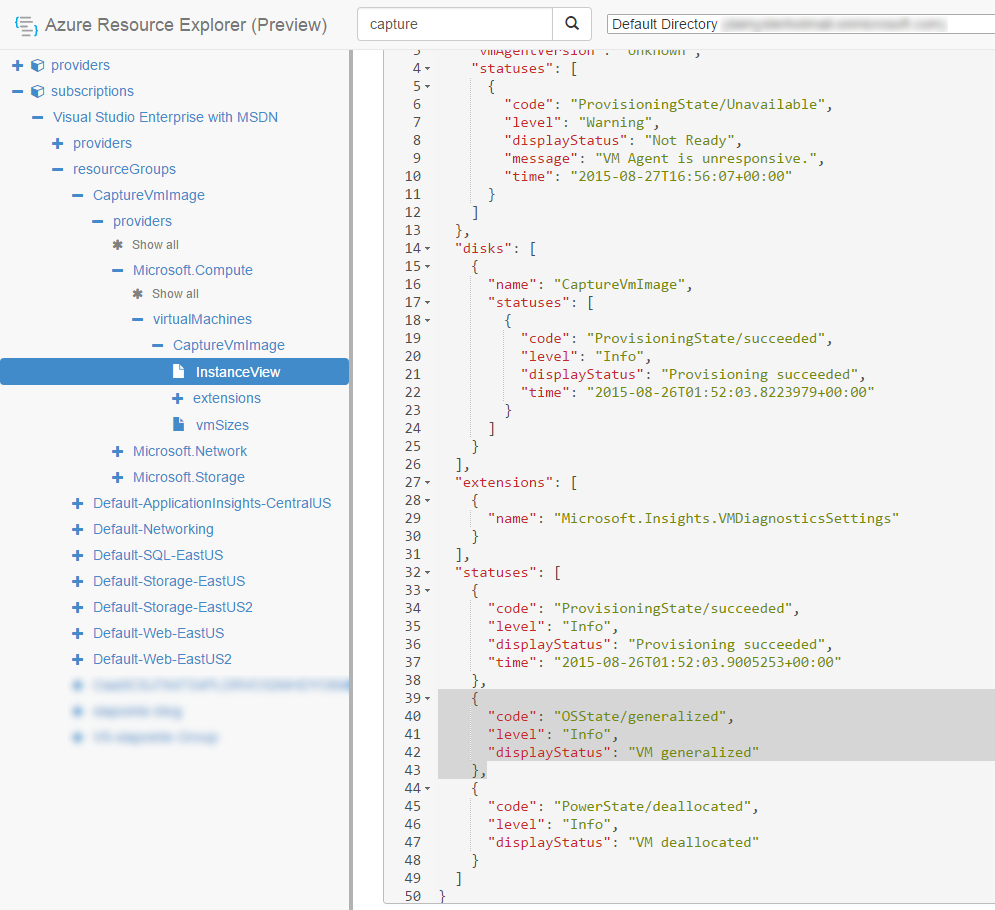Fold the disks array at line 14
The width and height of the screenshot is (995, 910).
(428, 249)
